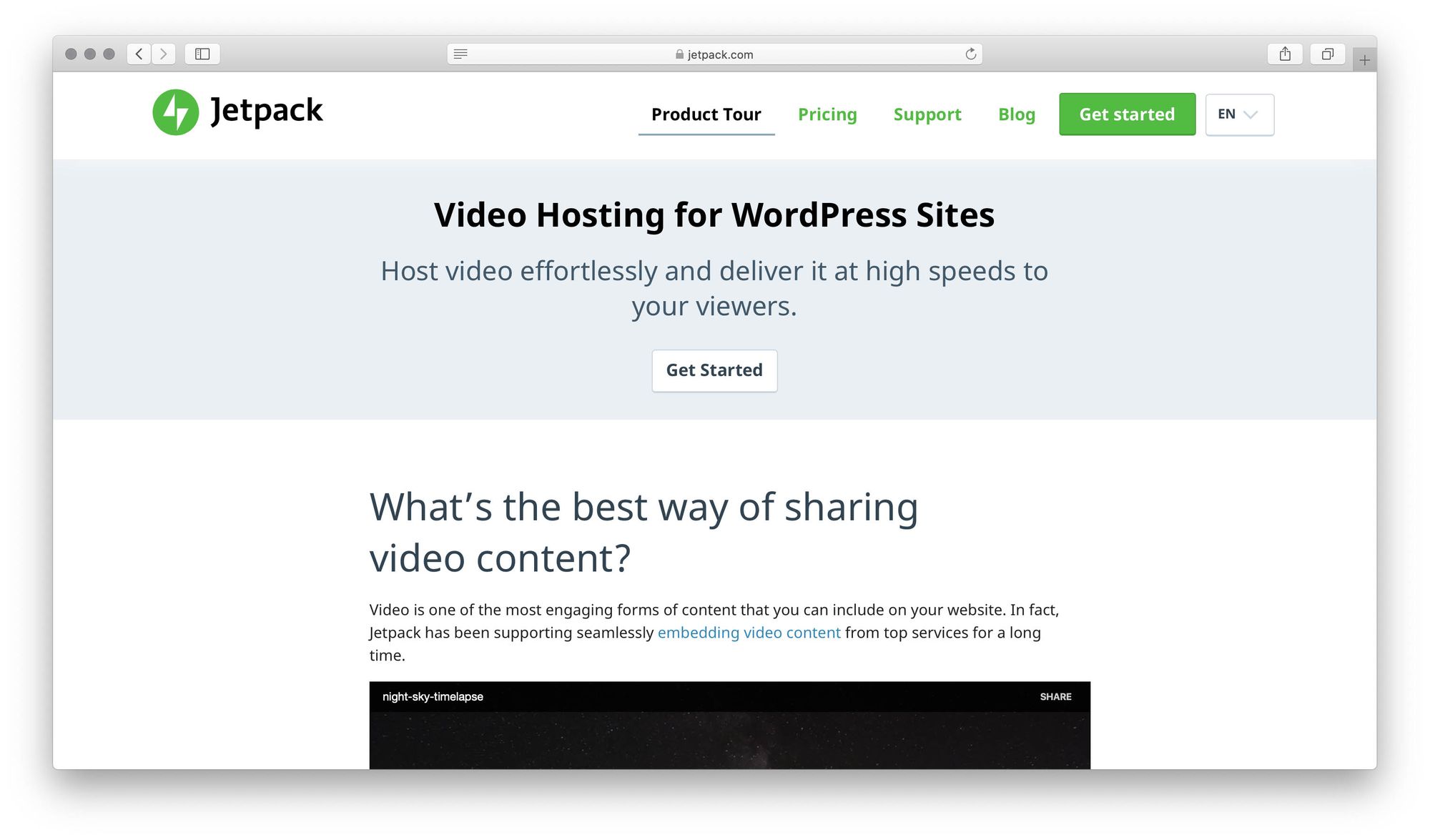Expand the EN language dropdown
The height and width of the screenshot is (840, 1430).
(x=1239, y=113)
